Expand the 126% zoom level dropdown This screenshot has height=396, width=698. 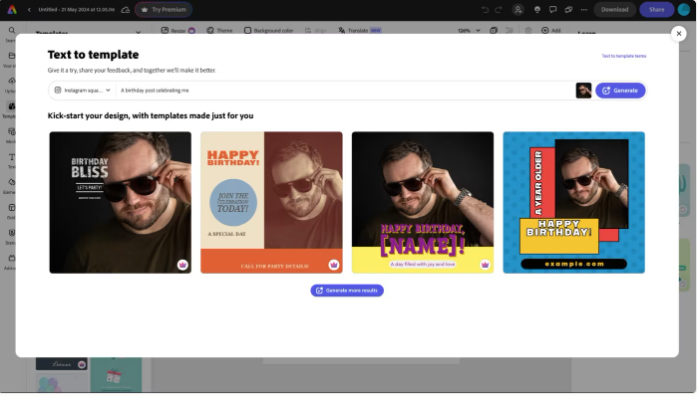pyautogui.click(x=469, y=30)
